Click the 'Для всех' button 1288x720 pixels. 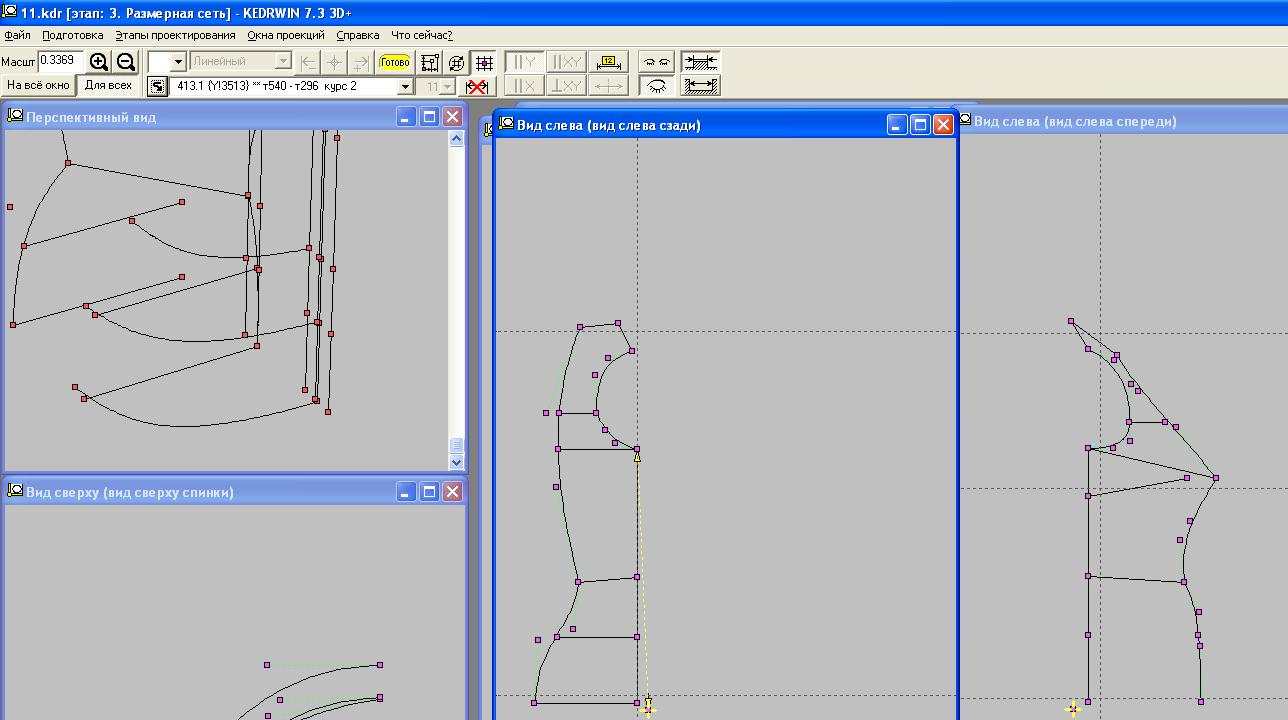[x=108, y=86]
